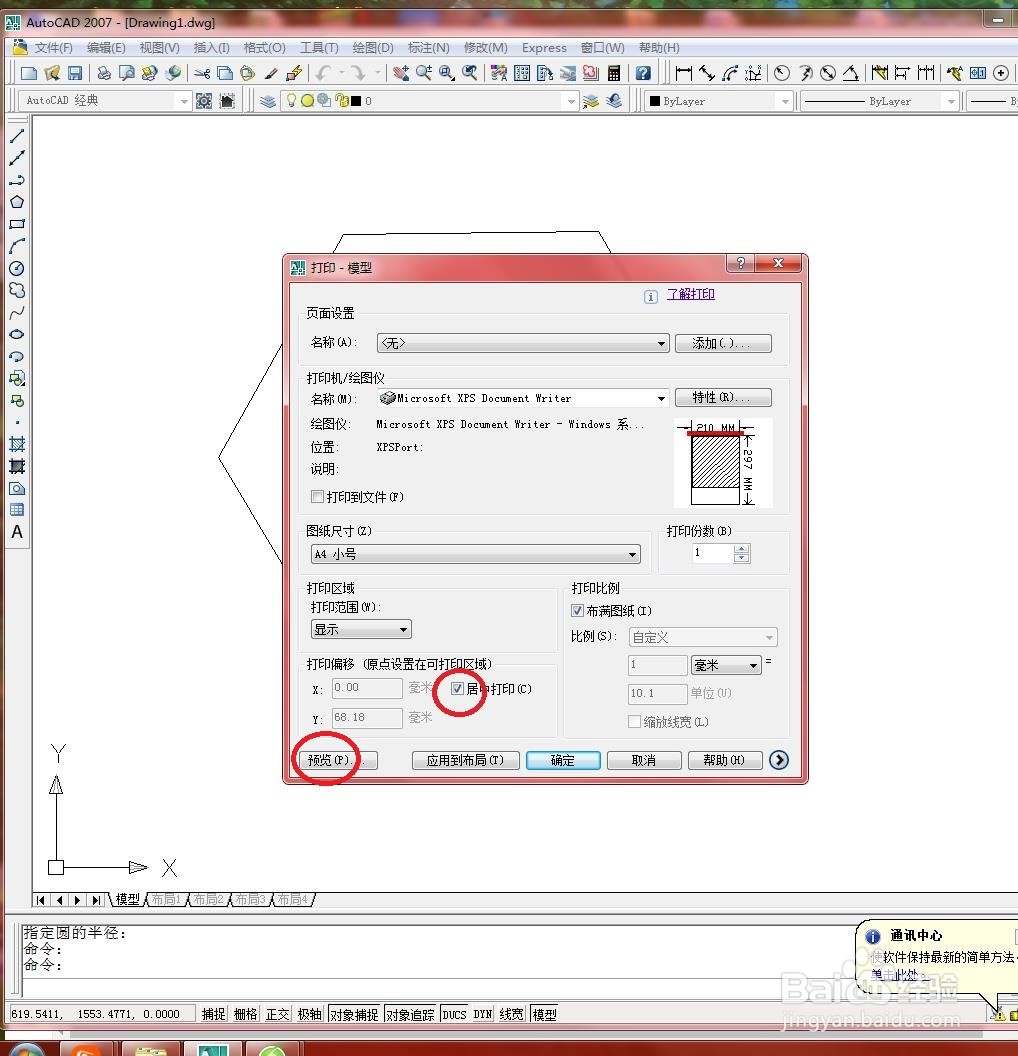Switch to the 布局1 layout tab
The height and width of the screenshot is (1056, 1018).
click(x=166, y=899)
